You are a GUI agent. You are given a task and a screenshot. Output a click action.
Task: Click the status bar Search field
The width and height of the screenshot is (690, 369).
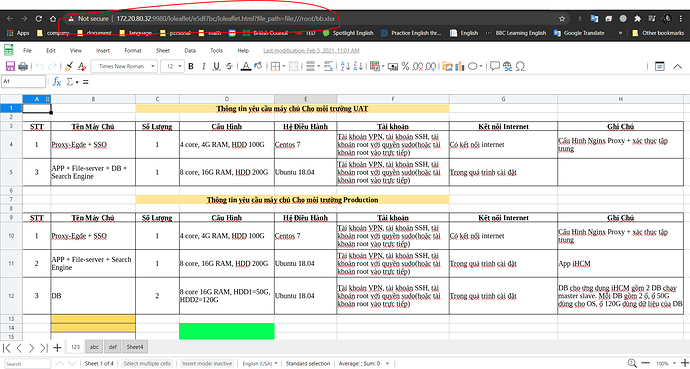tap(26, 364)
